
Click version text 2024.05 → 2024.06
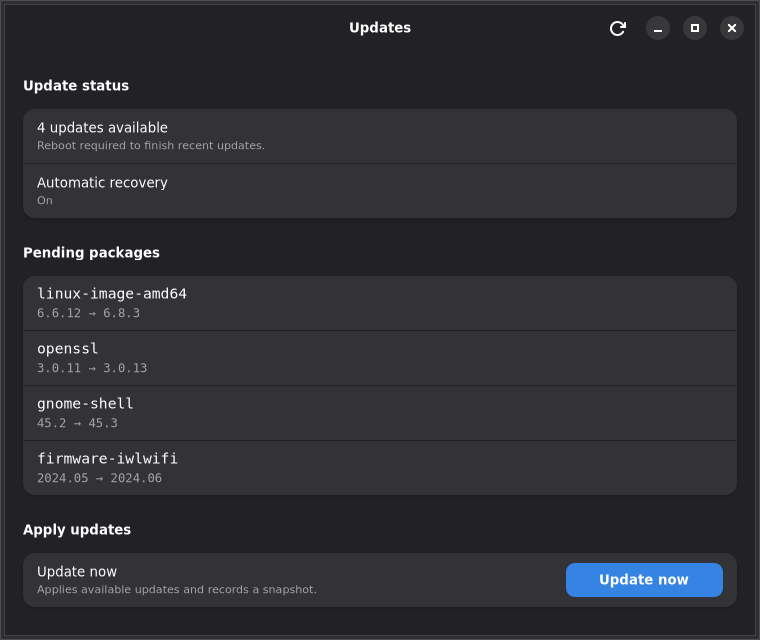[99, 478]
